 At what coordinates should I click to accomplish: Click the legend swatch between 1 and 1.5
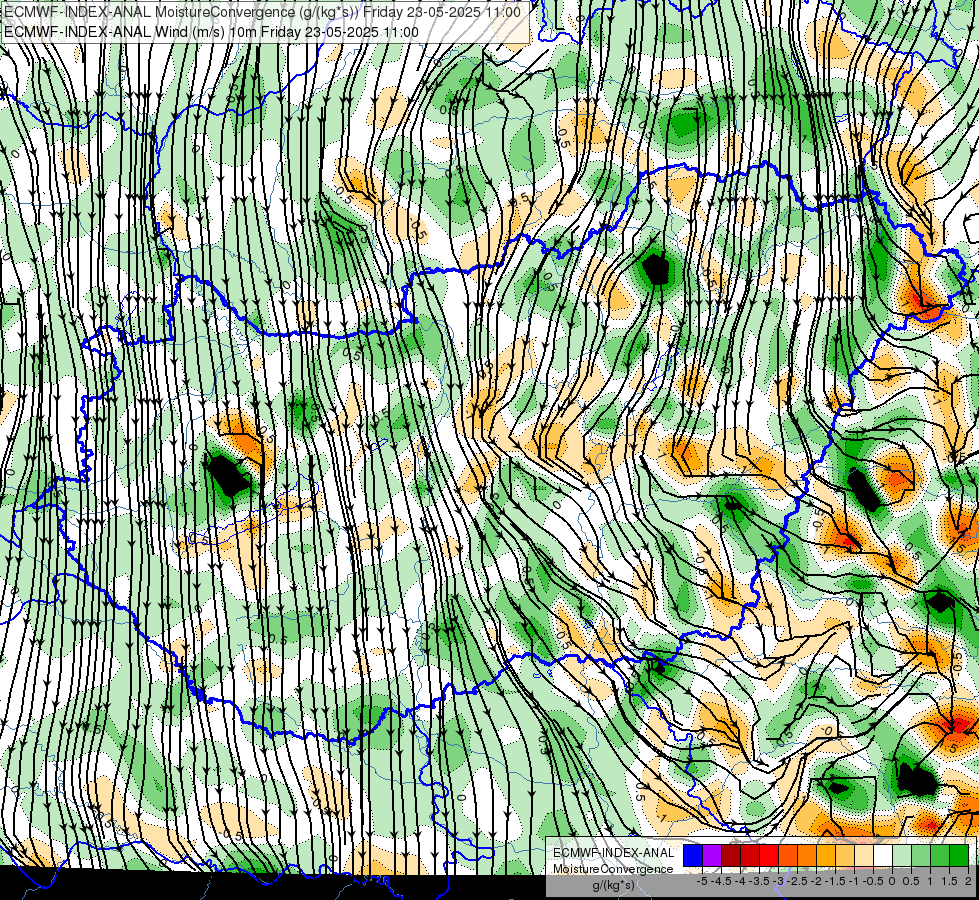(940, 856)
